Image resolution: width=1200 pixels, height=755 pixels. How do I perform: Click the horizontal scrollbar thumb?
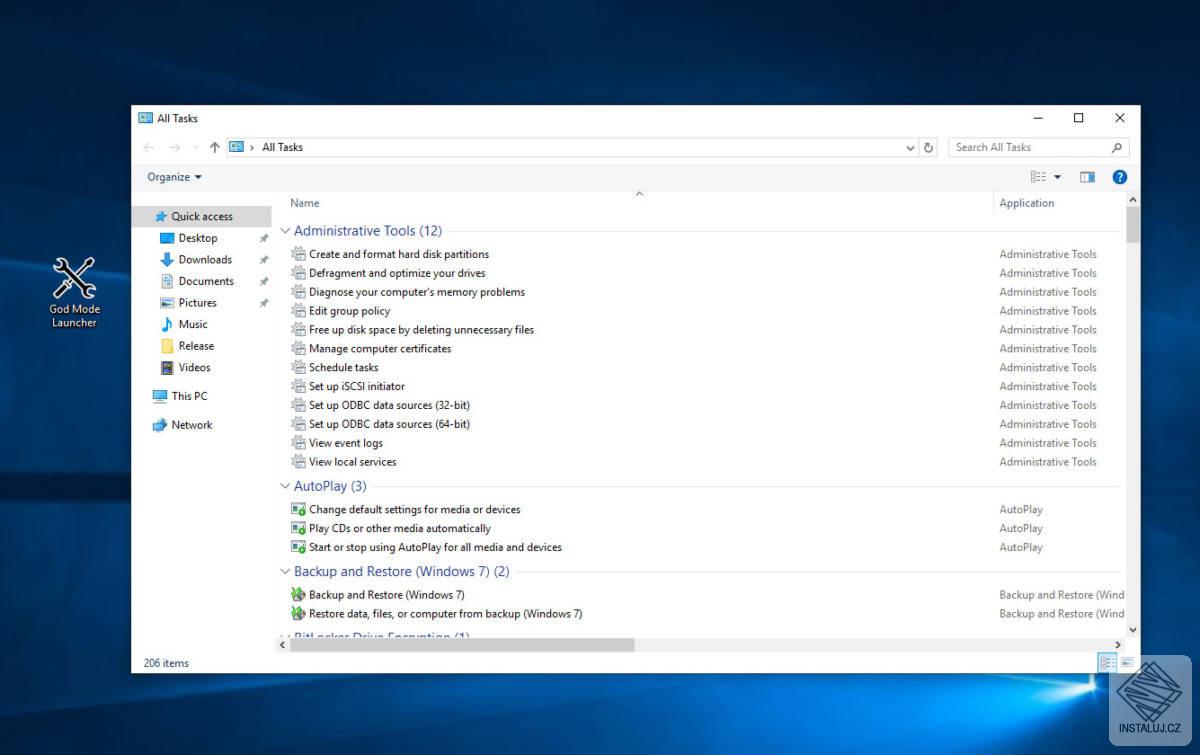tap(462, 645)
